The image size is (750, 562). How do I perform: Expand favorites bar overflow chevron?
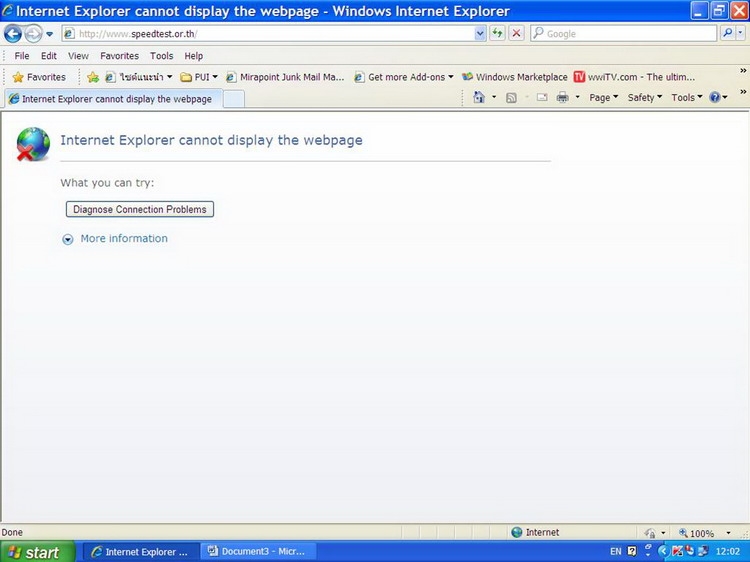(743, 71)
